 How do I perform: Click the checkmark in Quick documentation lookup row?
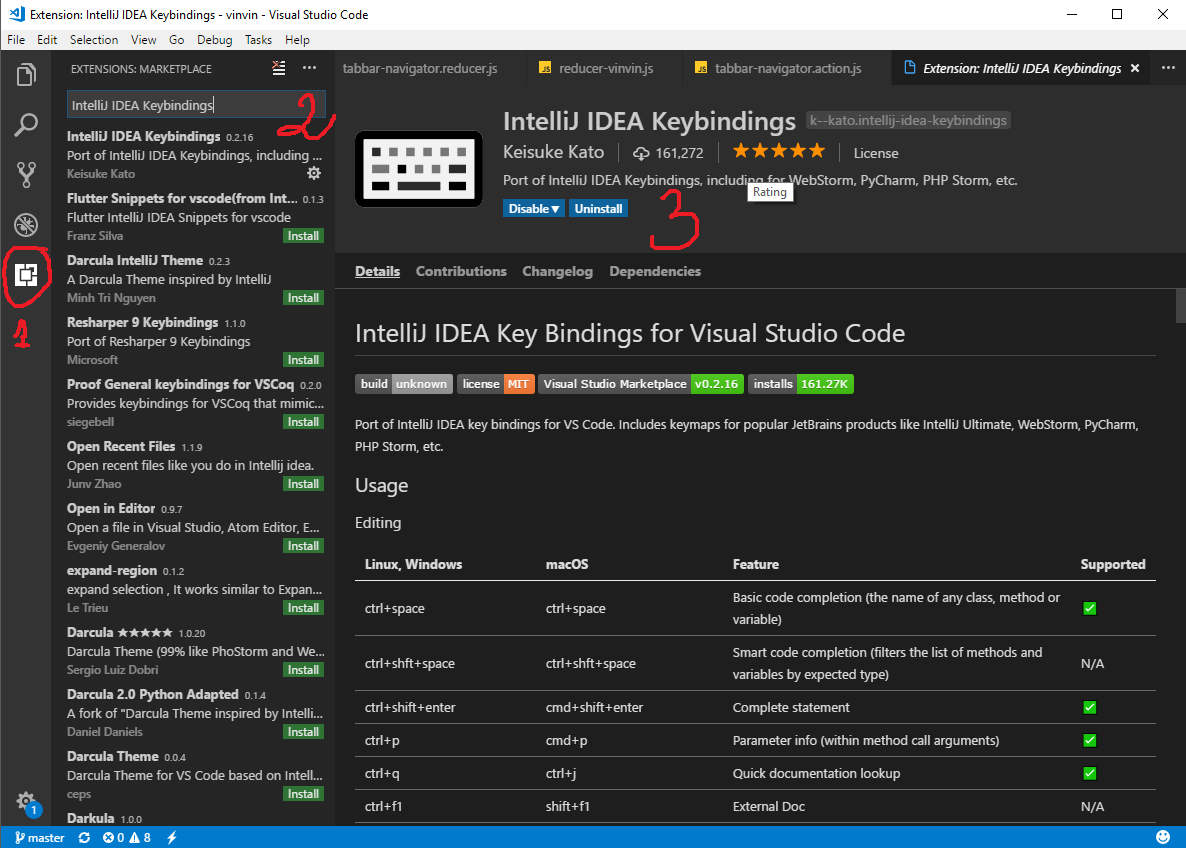pos(1089,773)
